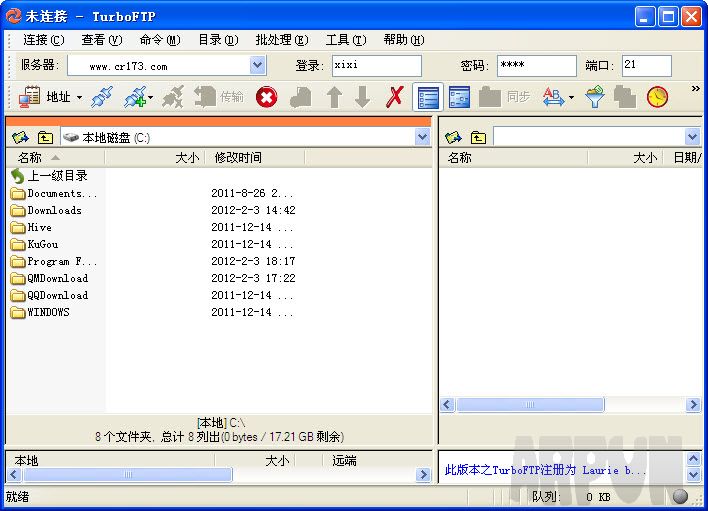Click the TurboFTP registration log message
This screenshot has height=511, width=708.
tap(545, 470)
